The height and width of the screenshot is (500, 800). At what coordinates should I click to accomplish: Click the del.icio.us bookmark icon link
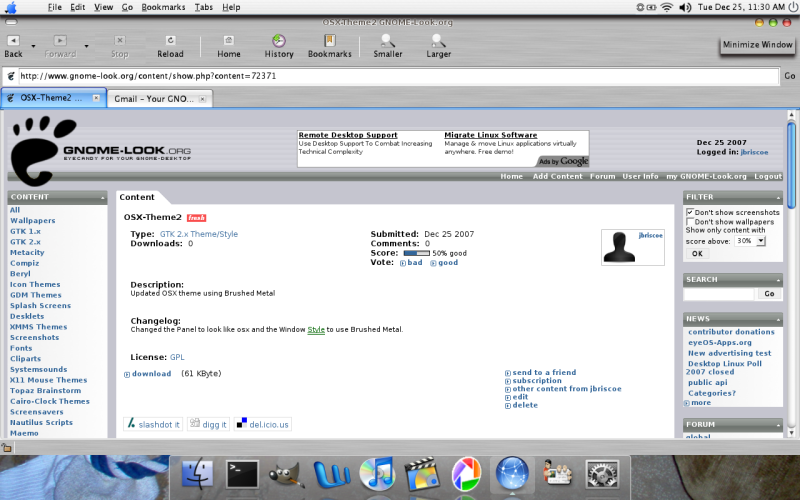click(263, 424)
